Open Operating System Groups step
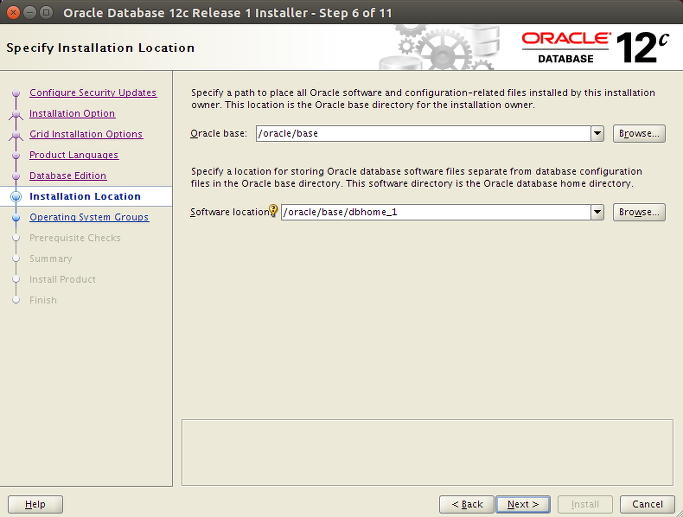Viewport: 683px width, 517px height. [x=89, y=217]
